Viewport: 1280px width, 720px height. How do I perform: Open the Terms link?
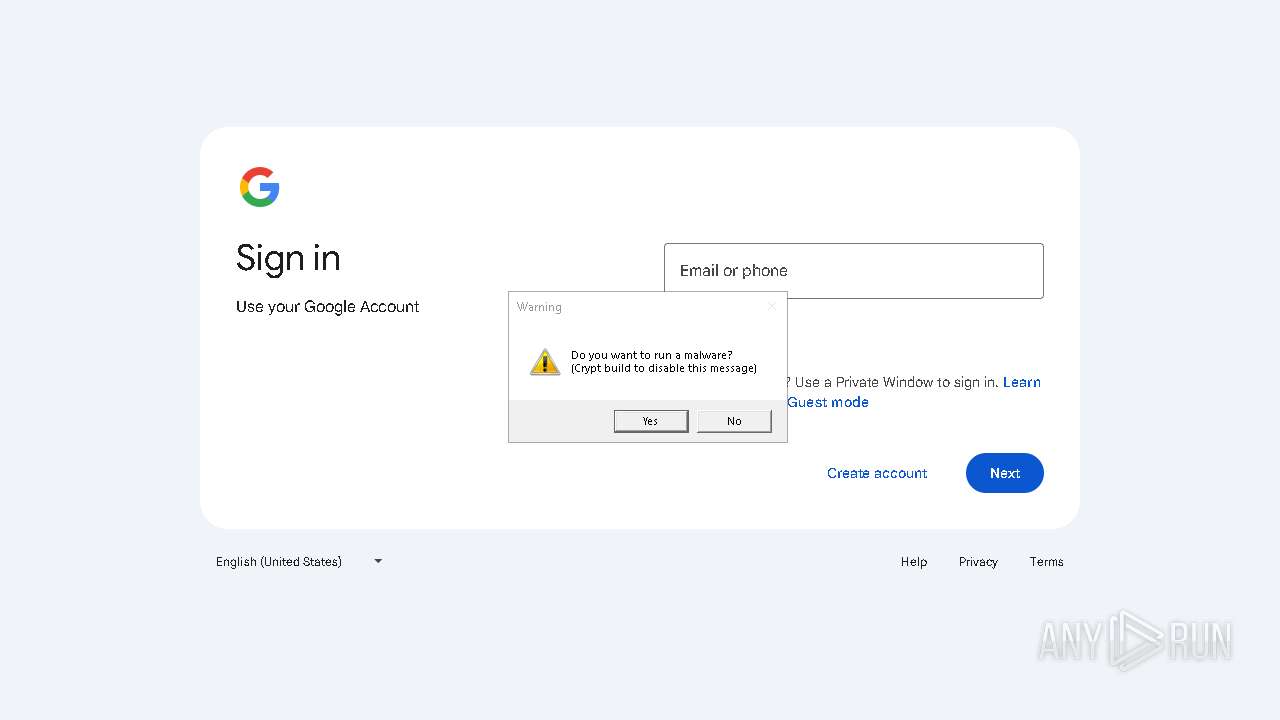pos(1046,562)
